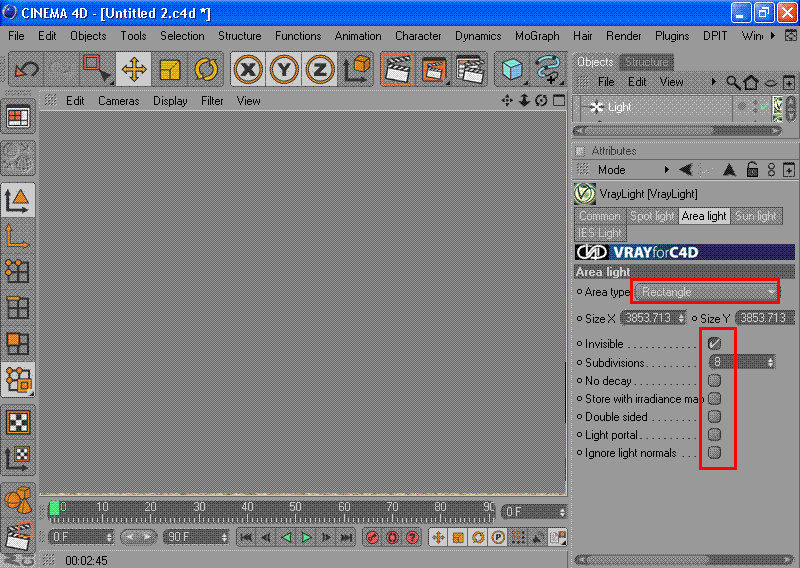Click the Size X value field
800x568 pixels.
(x=654, y=318)
